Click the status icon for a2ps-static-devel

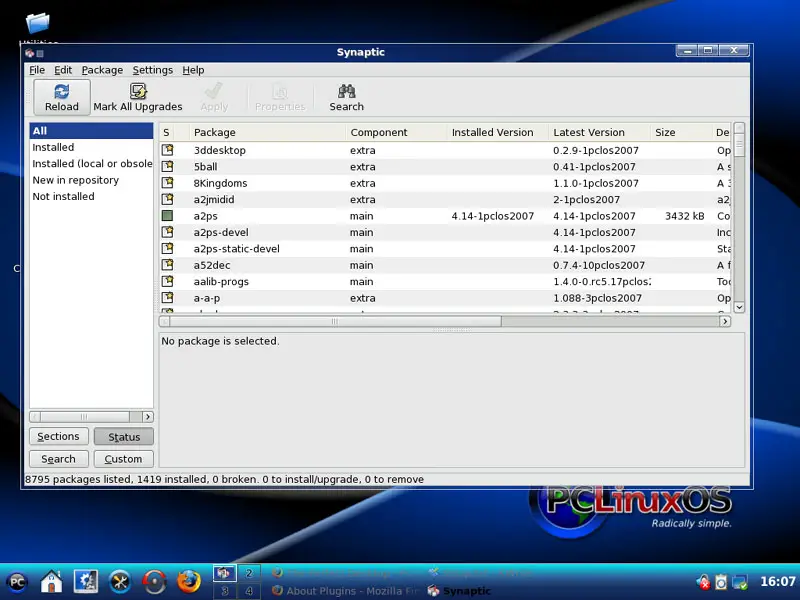pyautogui.click(x=167, y=248)
